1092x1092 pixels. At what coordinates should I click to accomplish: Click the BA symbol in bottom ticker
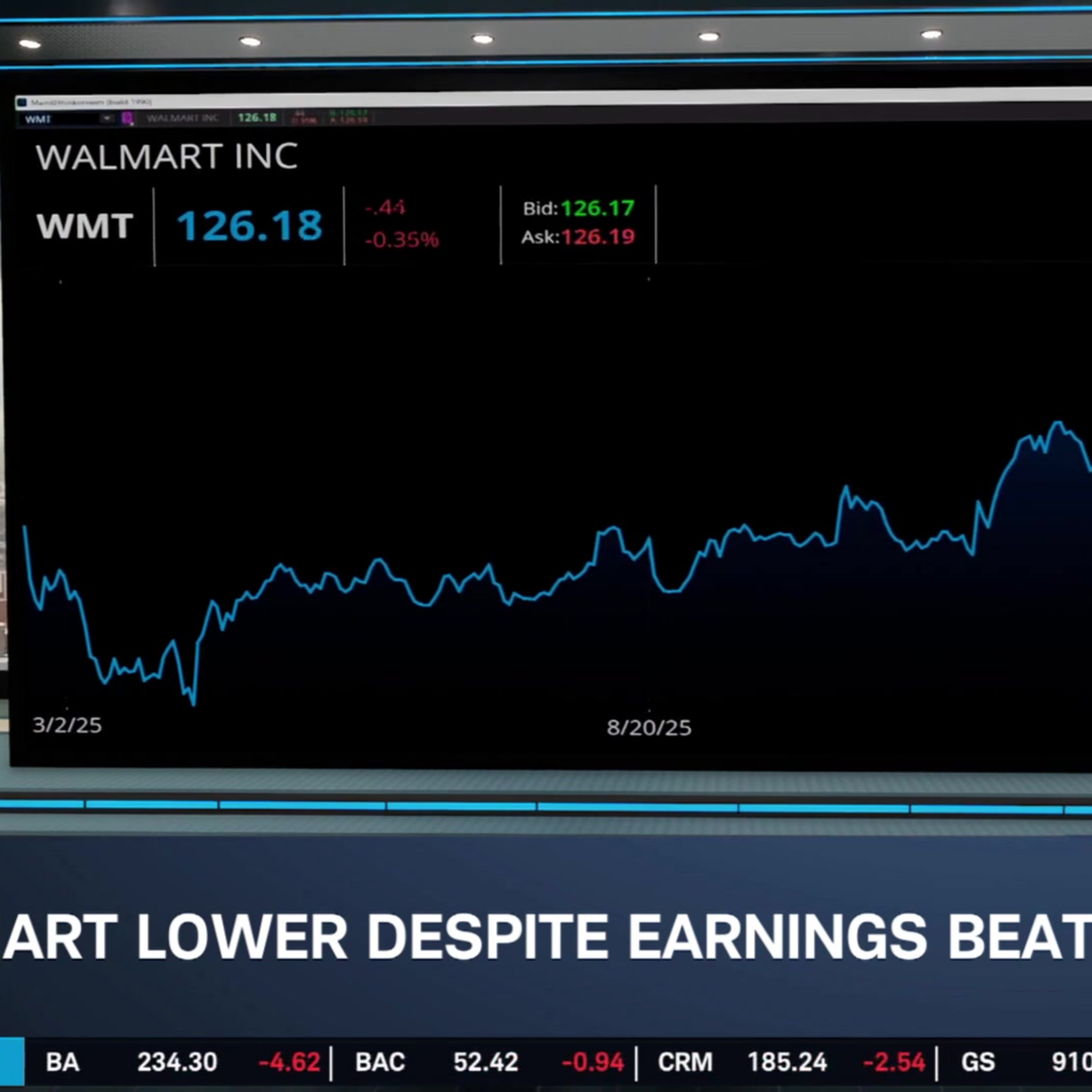point(62,1062)
